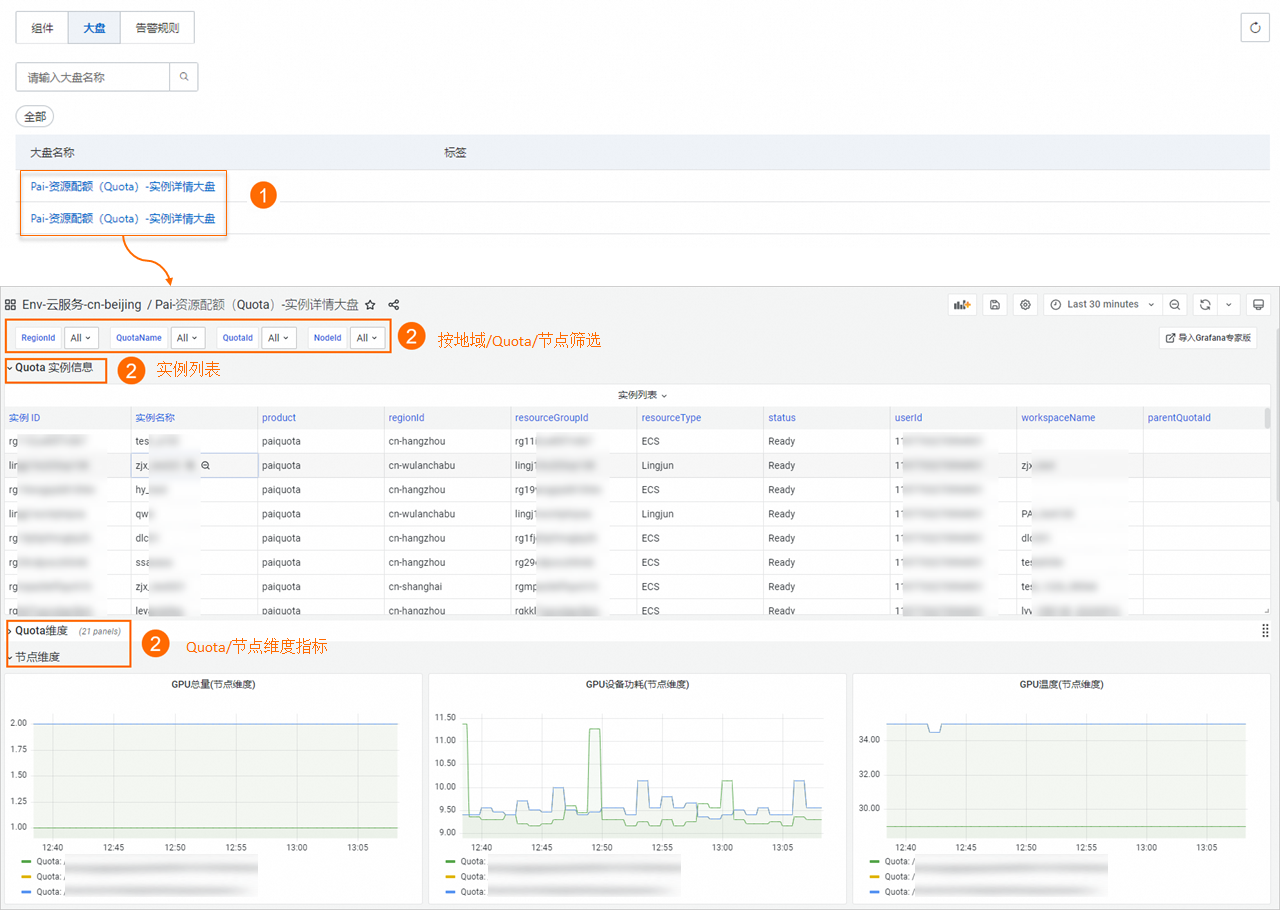Click the drag handle icon on Quota维度 row
This screenshot has width=1280, height=910.
coord(1265,631)
